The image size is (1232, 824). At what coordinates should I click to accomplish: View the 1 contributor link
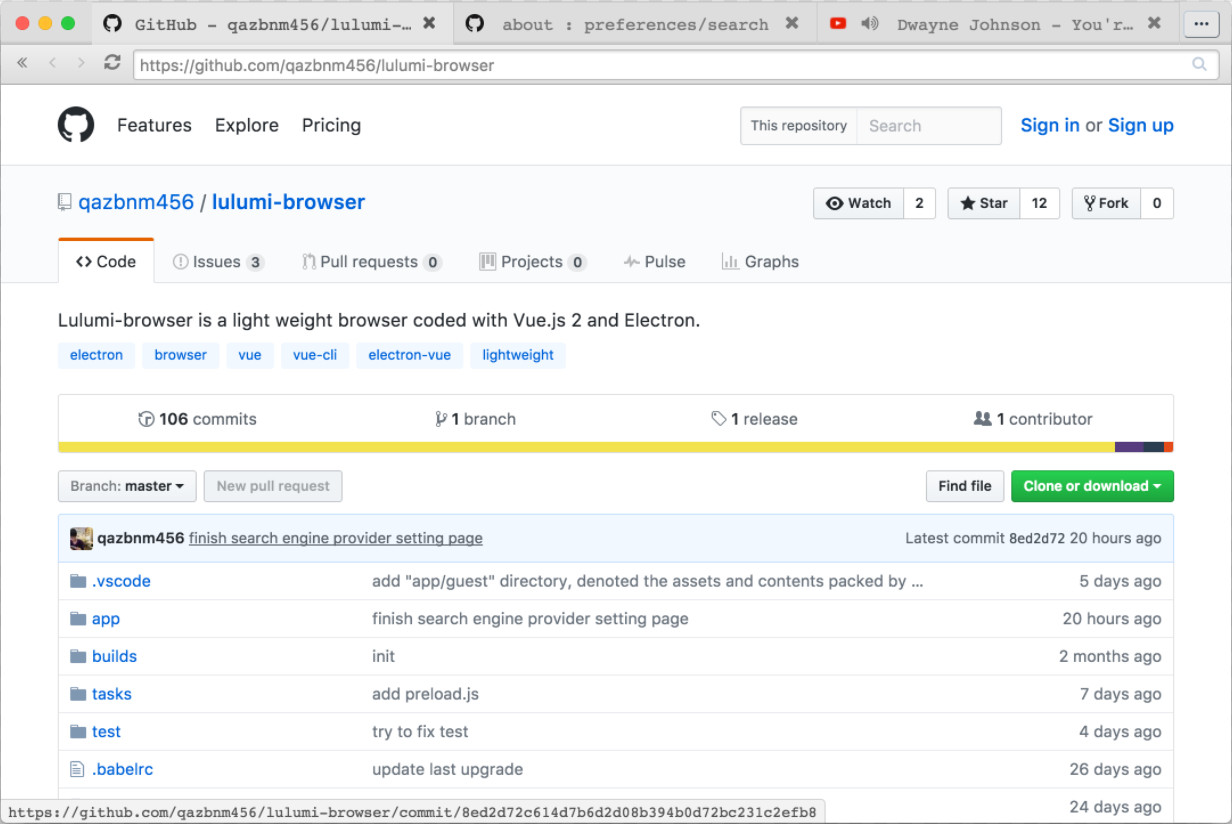[1033, 419]
